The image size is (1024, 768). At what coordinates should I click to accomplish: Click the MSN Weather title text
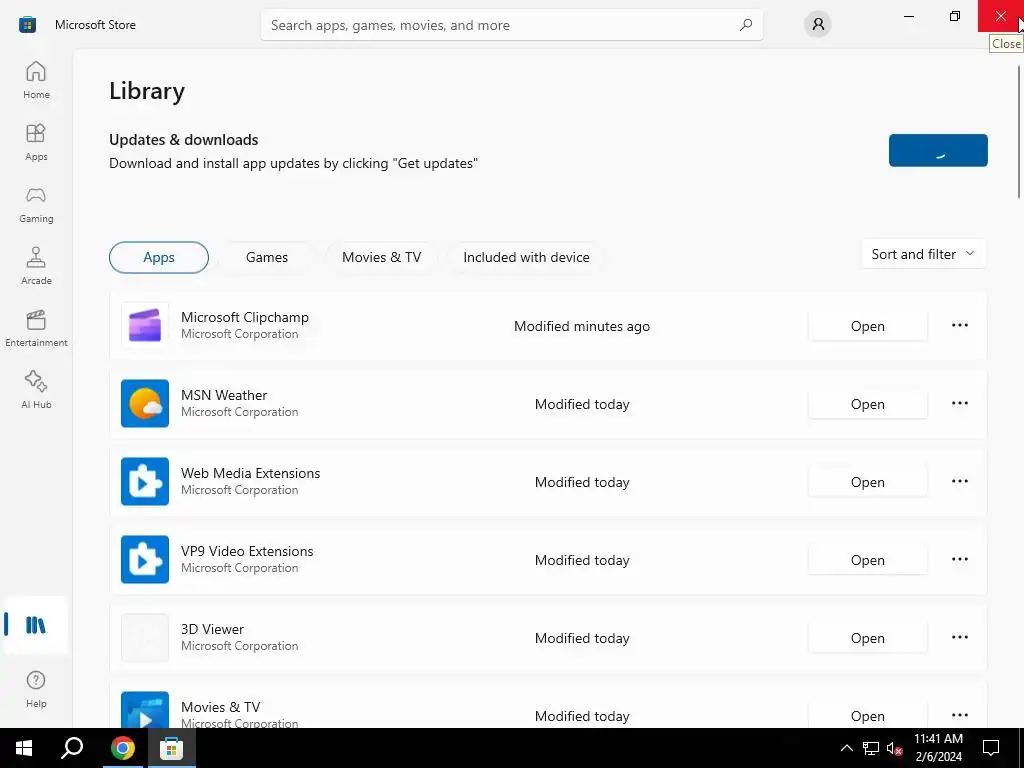click(x=224, y=395)
